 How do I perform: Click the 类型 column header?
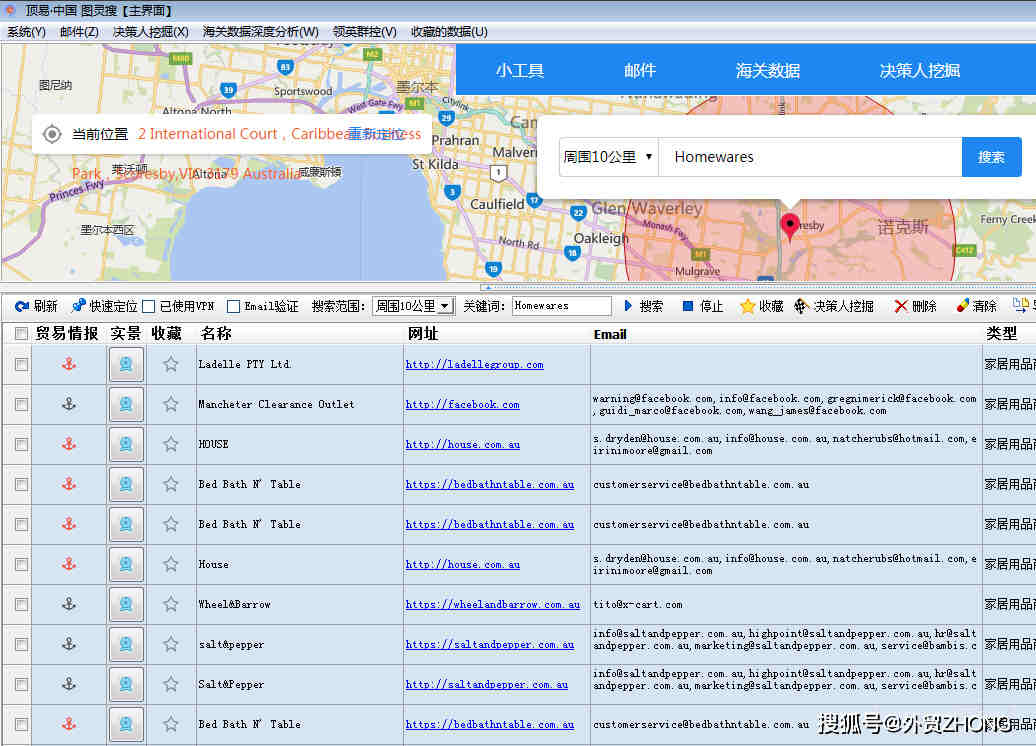[x=1002, y=334]
